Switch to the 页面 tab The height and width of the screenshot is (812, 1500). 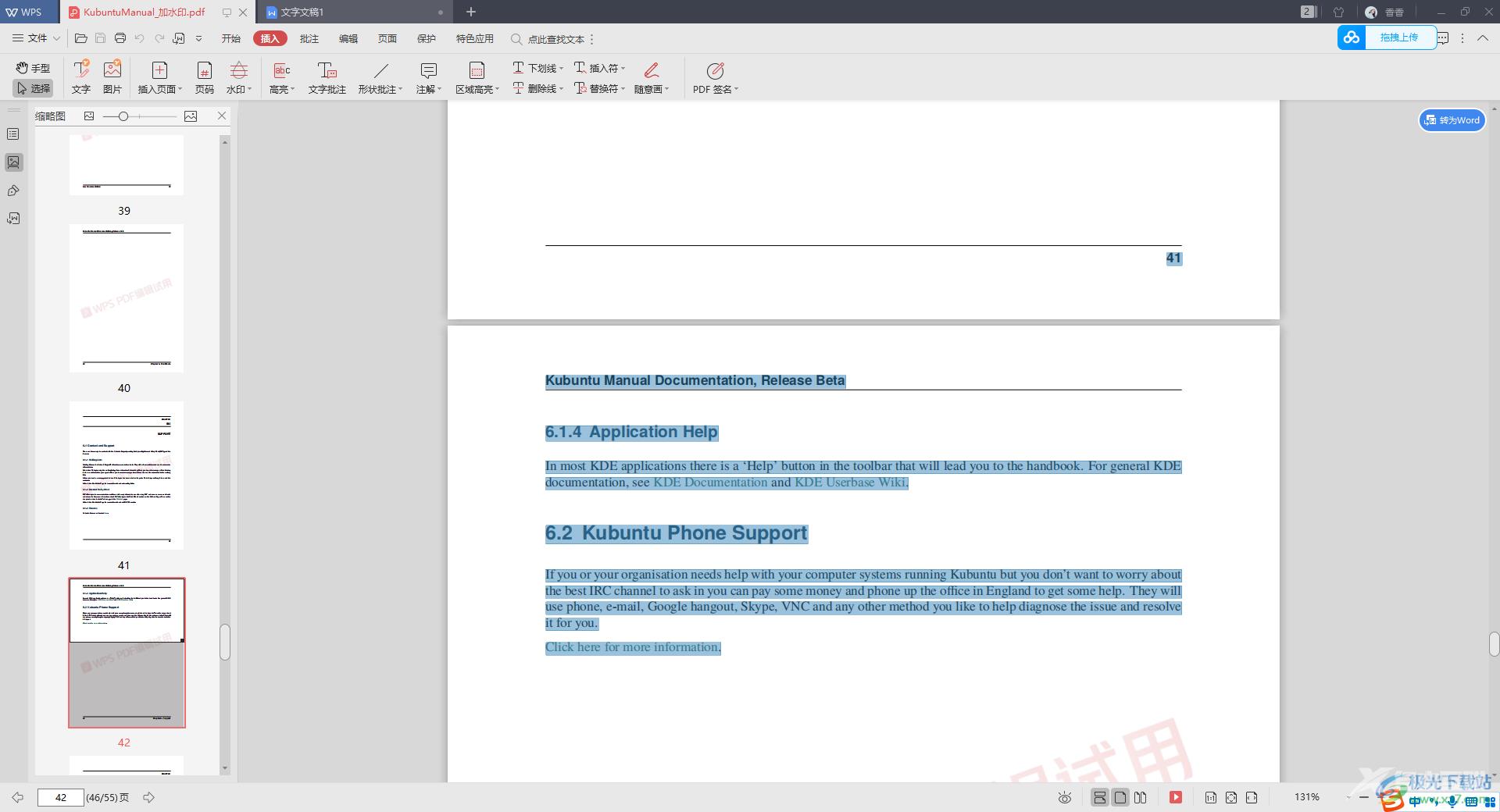[x=387, y=38]
